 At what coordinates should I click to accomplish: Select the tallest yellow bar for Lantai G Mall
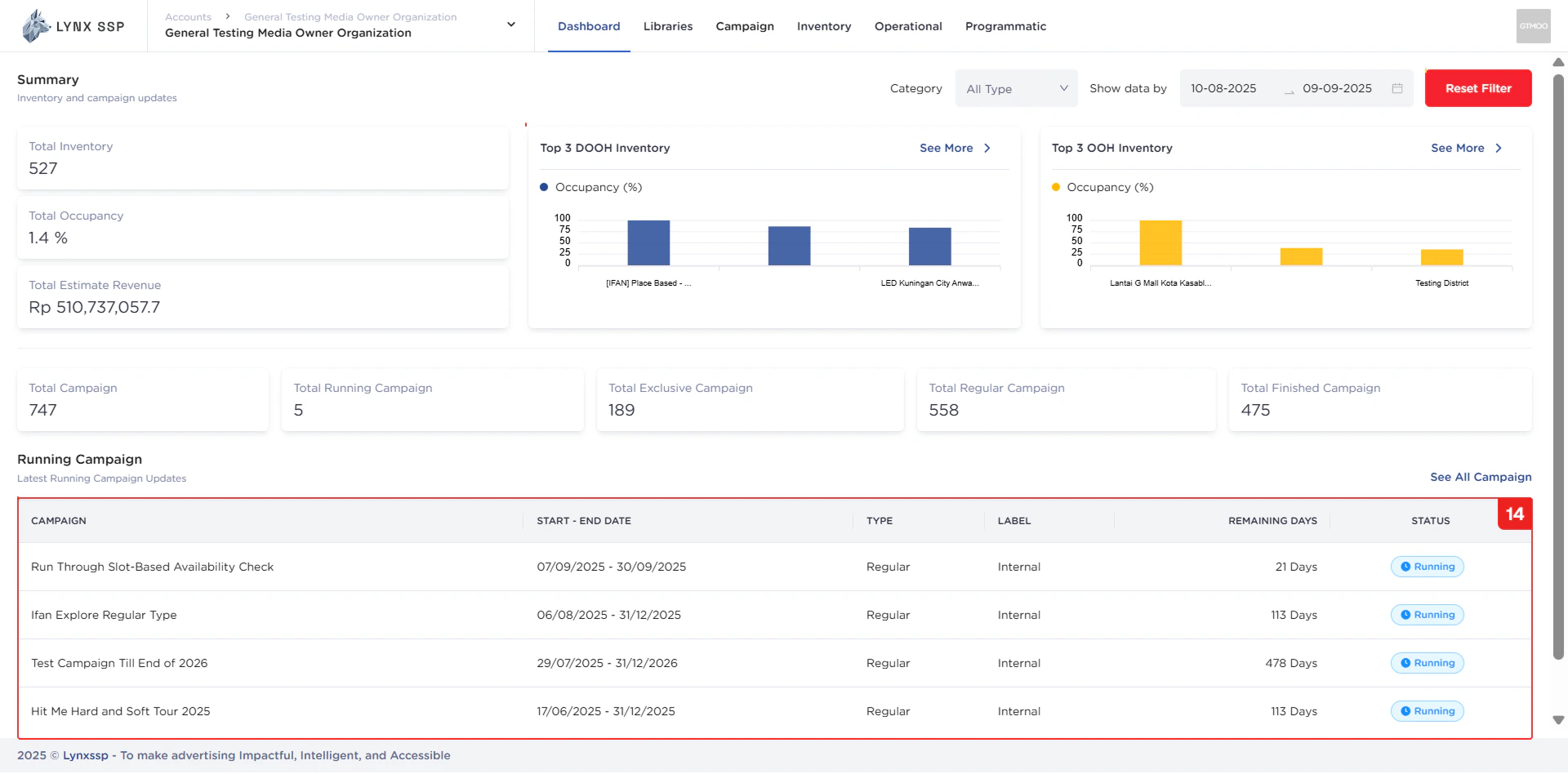pos(1160,242)
